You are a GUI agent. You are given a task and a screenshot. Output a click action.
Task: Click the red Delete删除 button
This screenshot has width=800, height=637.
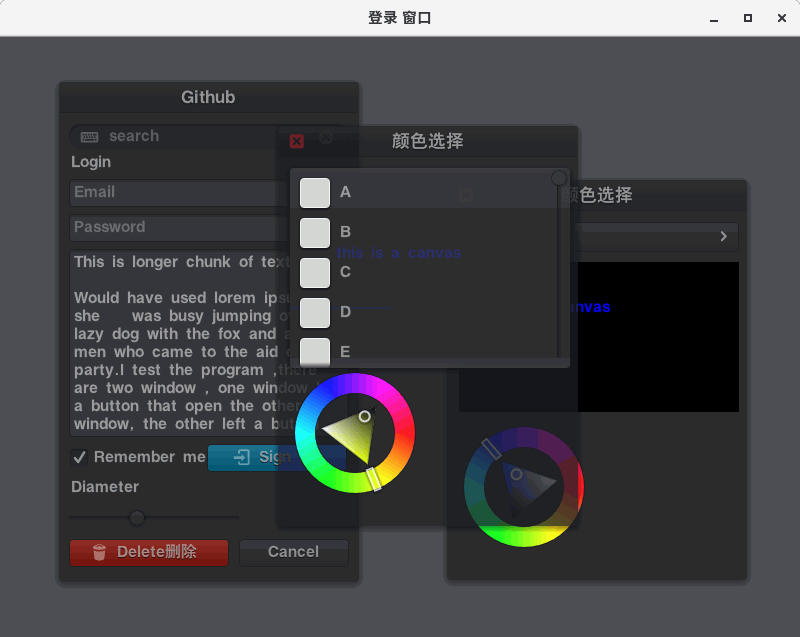[x=149, y=552]
